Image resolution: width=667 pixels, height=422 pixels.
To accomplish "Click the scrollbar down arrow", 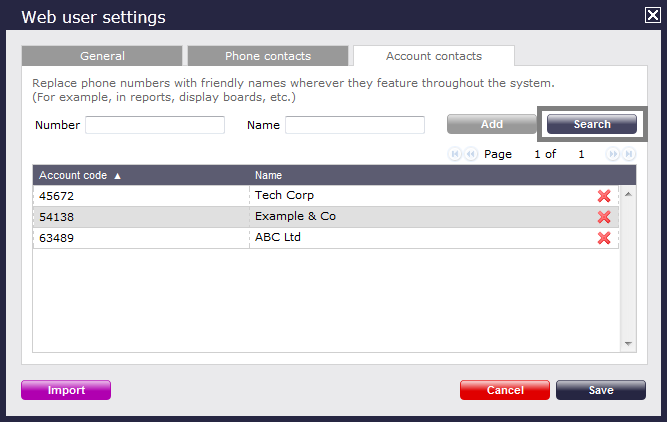I will coord(628,344).
